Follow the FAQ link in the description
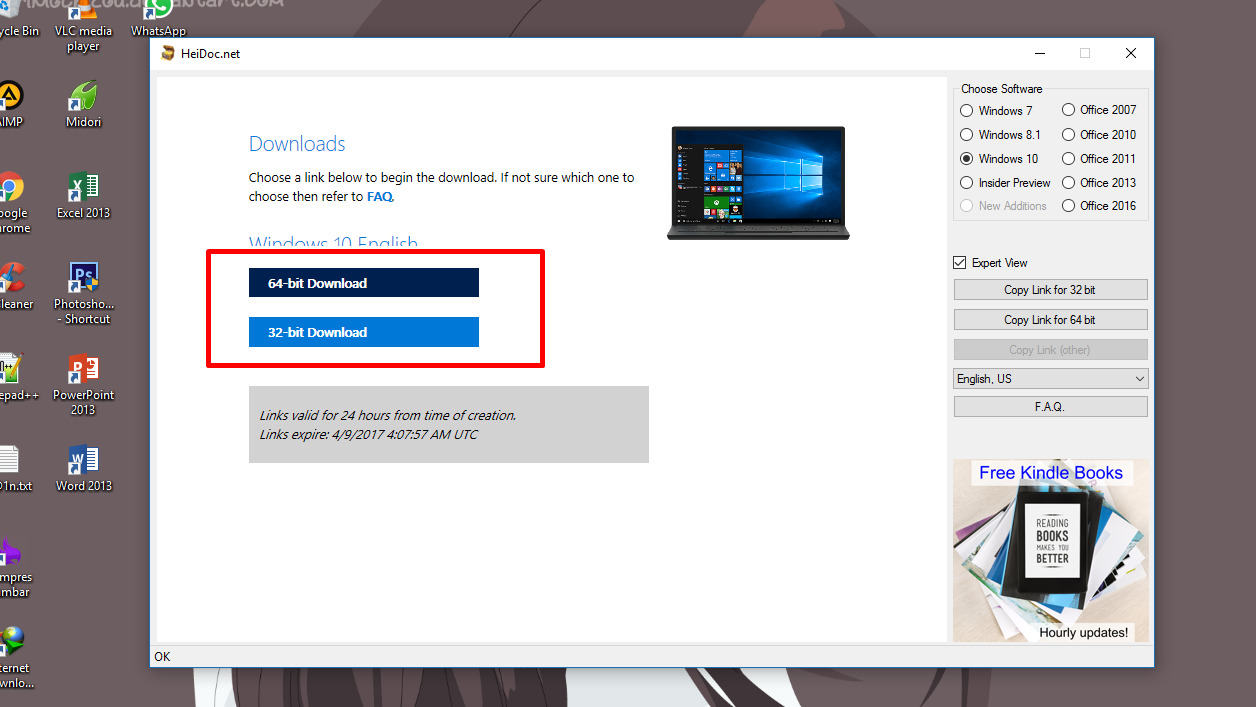Viewport: 1256px width, 707px height. [x=379, y=197]
